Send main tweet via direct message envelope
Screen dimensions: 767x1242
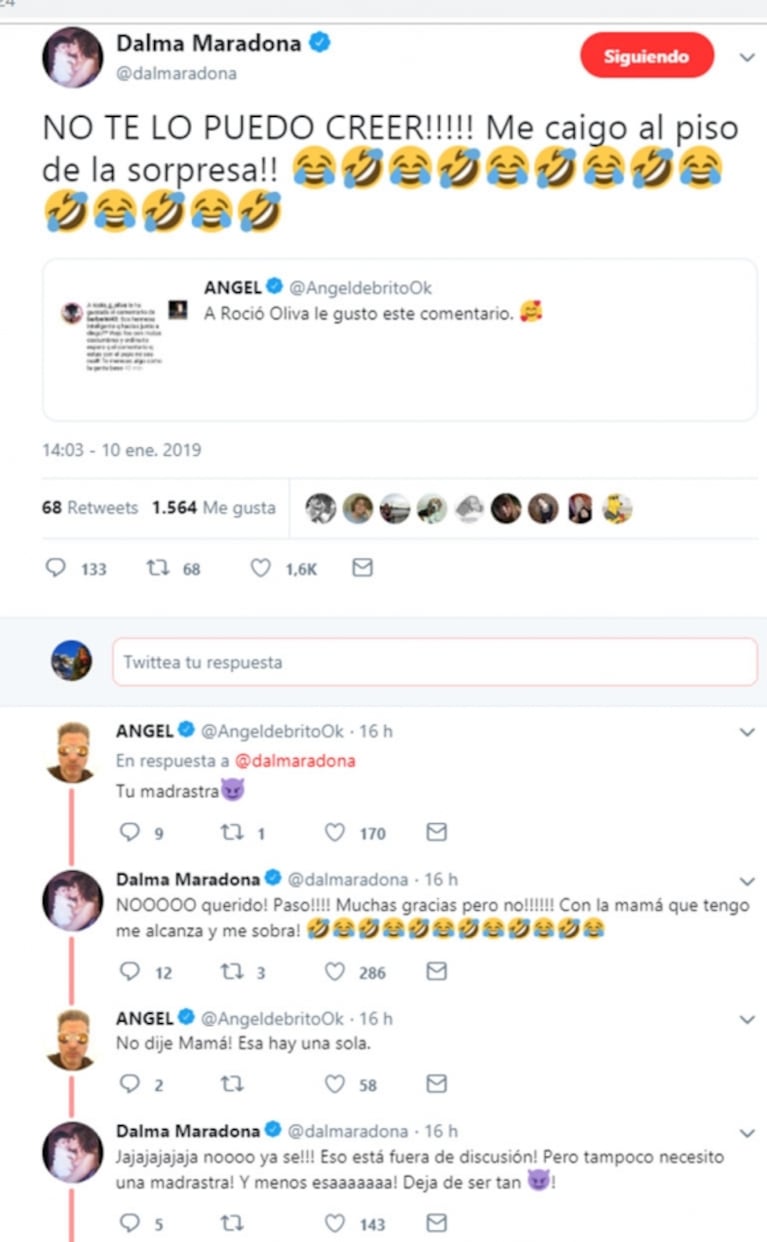(363, 568)
